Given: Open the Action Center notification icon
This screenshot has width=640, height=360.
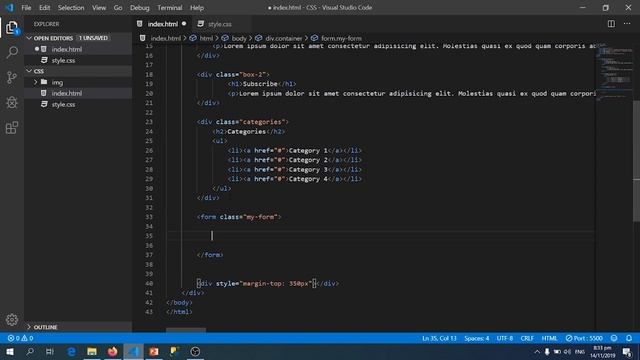Looking at the screenshot, I should 627,351.
